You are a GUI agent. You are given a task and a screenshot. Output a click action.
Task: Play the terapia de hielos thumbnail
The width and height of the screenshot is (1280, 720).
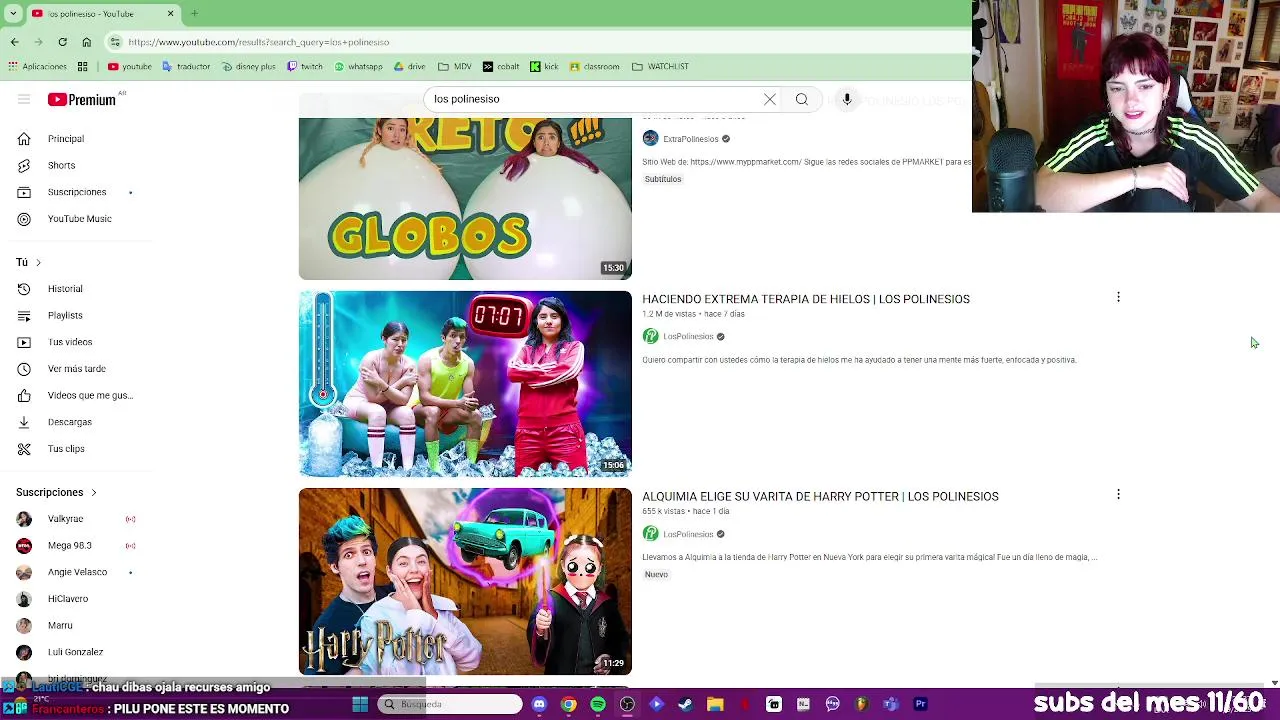pyautogui.click(x=465, y=384)
